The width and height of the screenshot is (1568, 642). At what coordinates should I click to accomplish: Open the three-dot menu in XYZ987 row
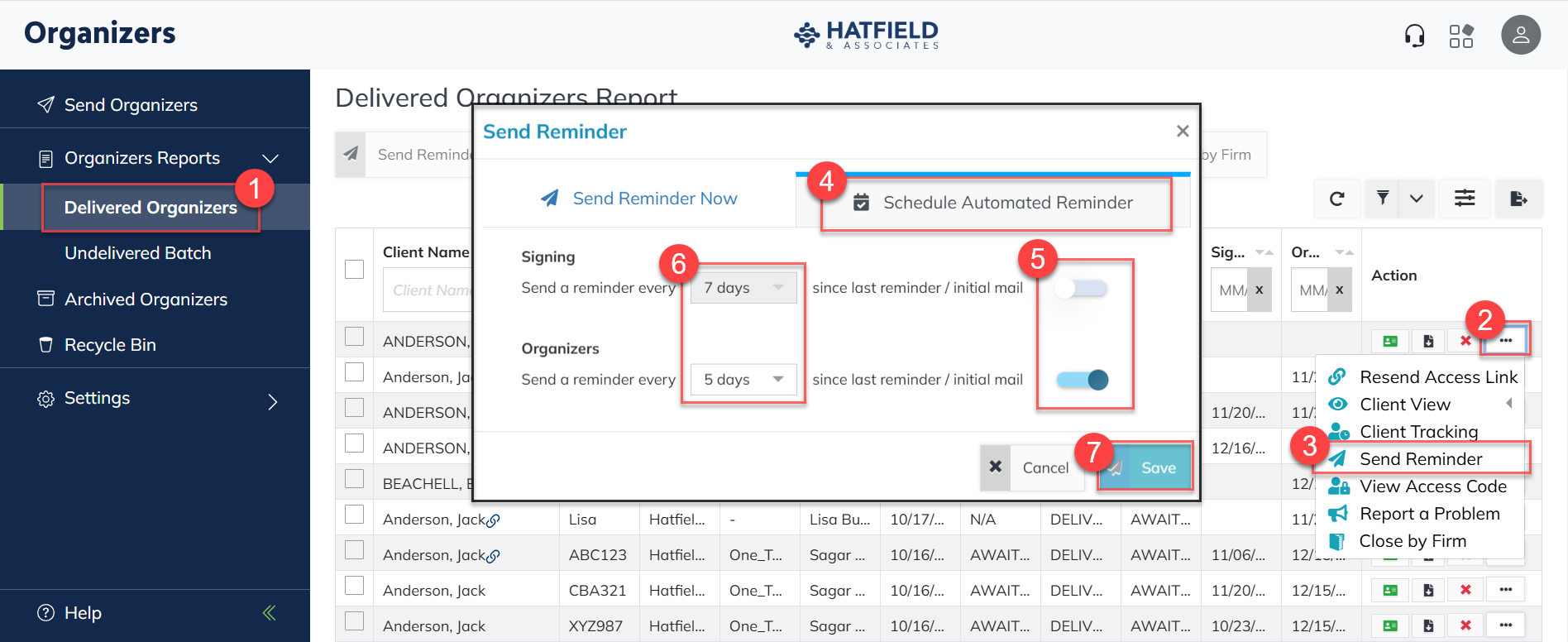coord(1506,625)
